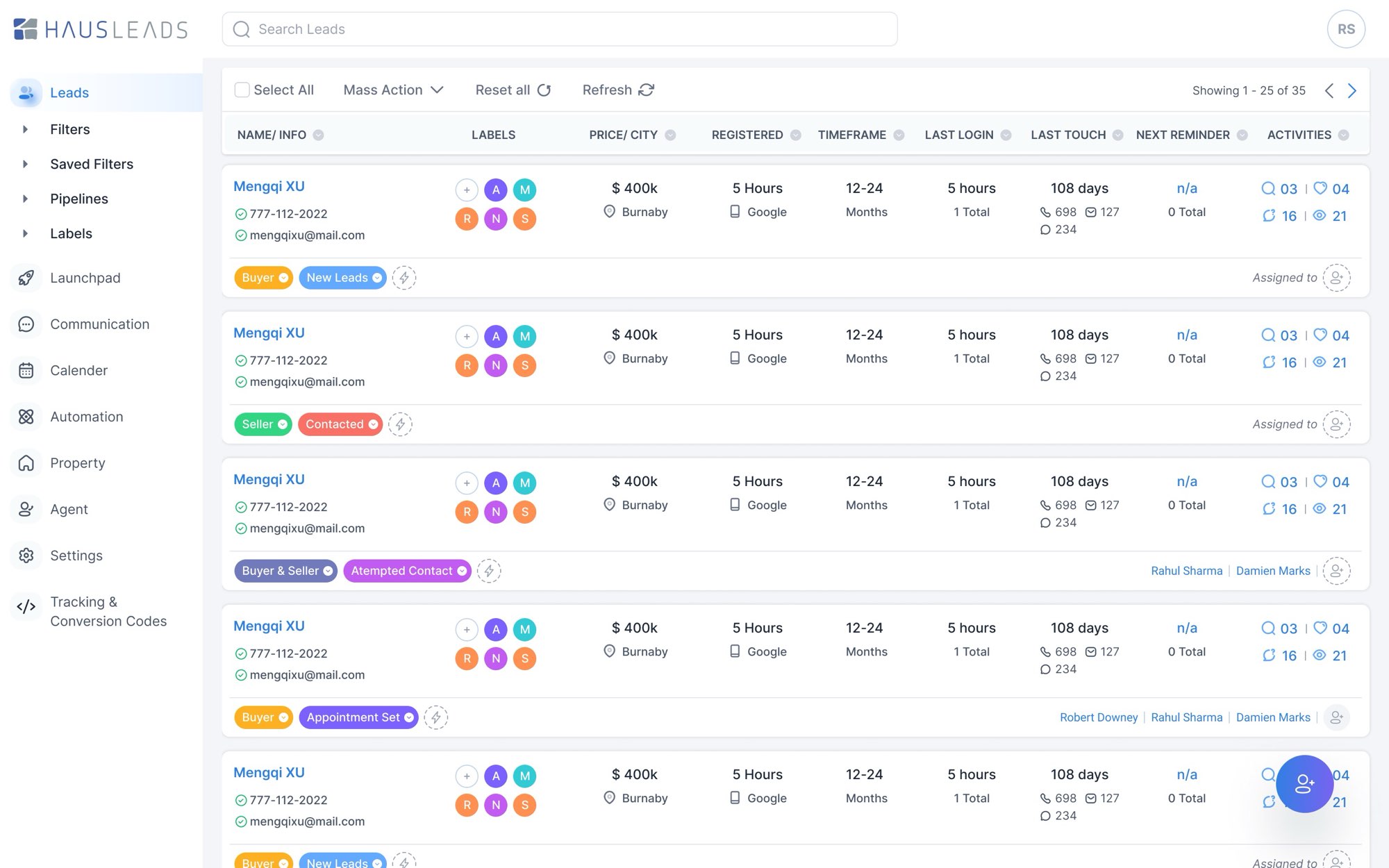Expand the Pipelines section

tap(25, 199)
